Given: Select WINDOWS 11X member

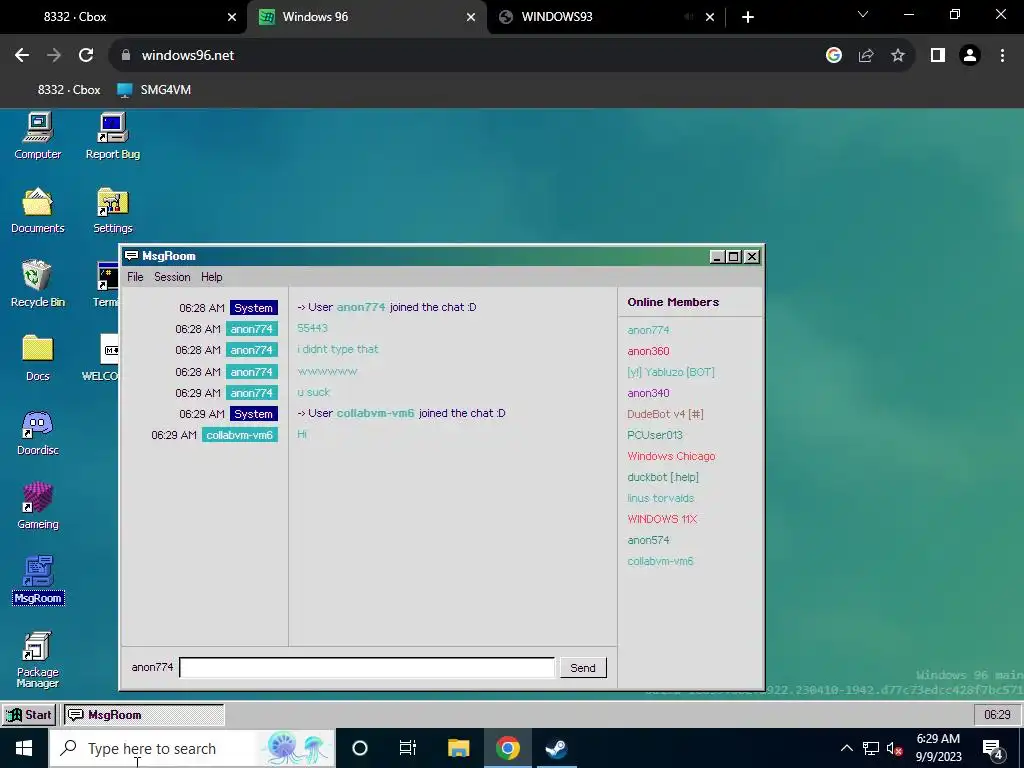Looking at the screenshot, I should (x=662, y=519).
